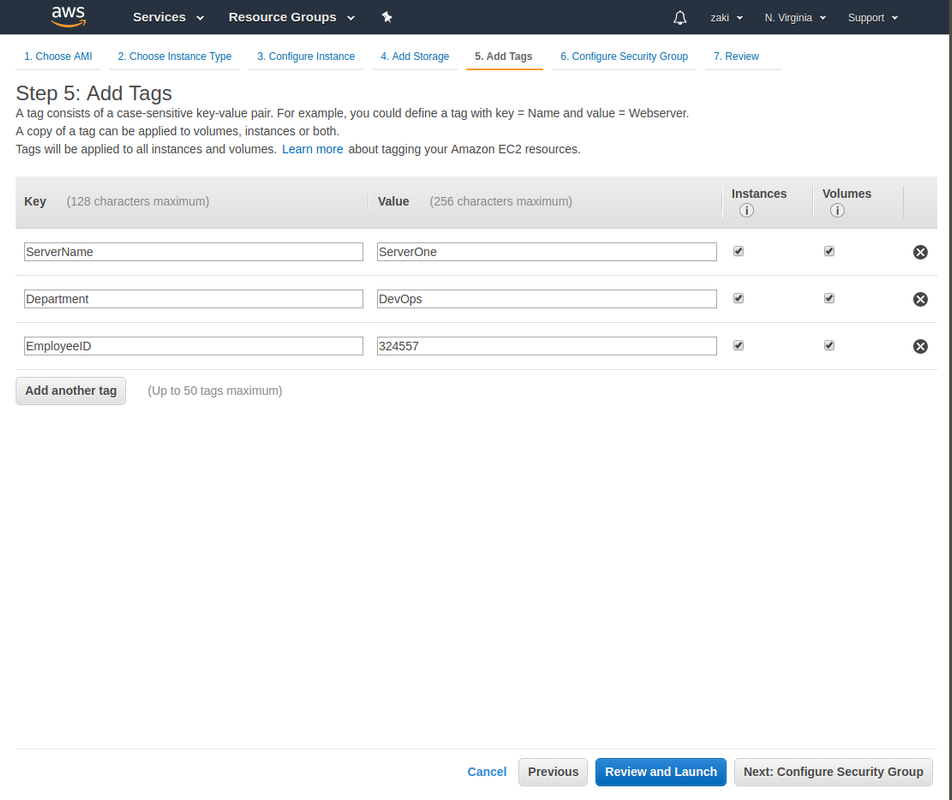Click '(128 characters maximum)' hint text
This screenshot has height=800, width=952.
tap(138, 202)
